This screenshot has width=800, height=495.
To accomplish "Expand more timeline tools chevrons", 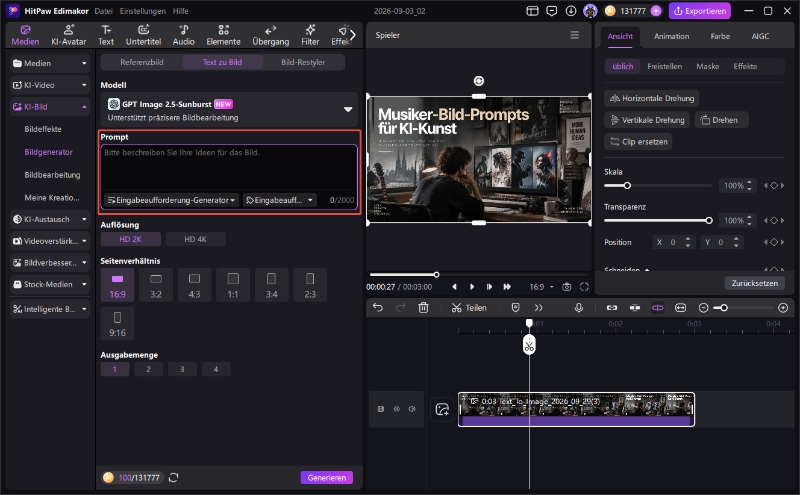I will 539,308.
